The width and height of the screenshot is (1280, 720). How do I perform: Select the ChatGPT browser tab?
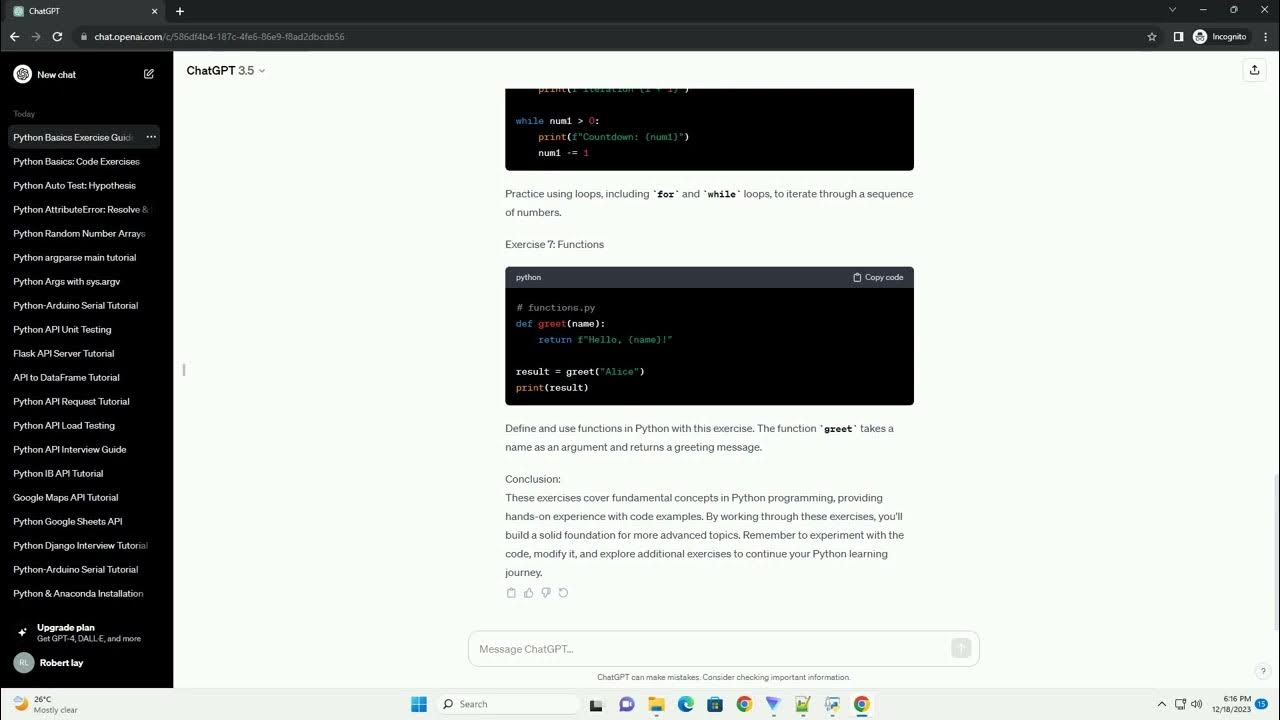point(84,11)
